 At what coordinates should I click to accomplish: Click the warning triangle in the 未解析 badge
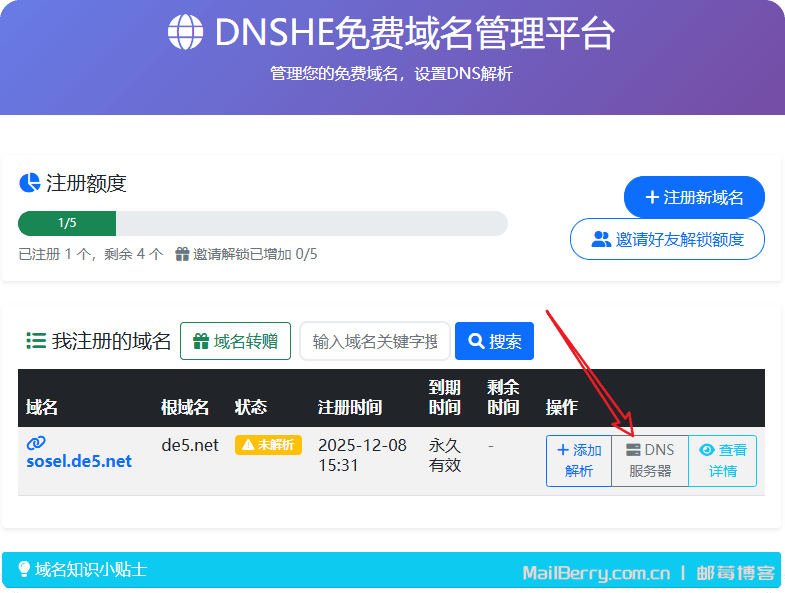(248, 445)
